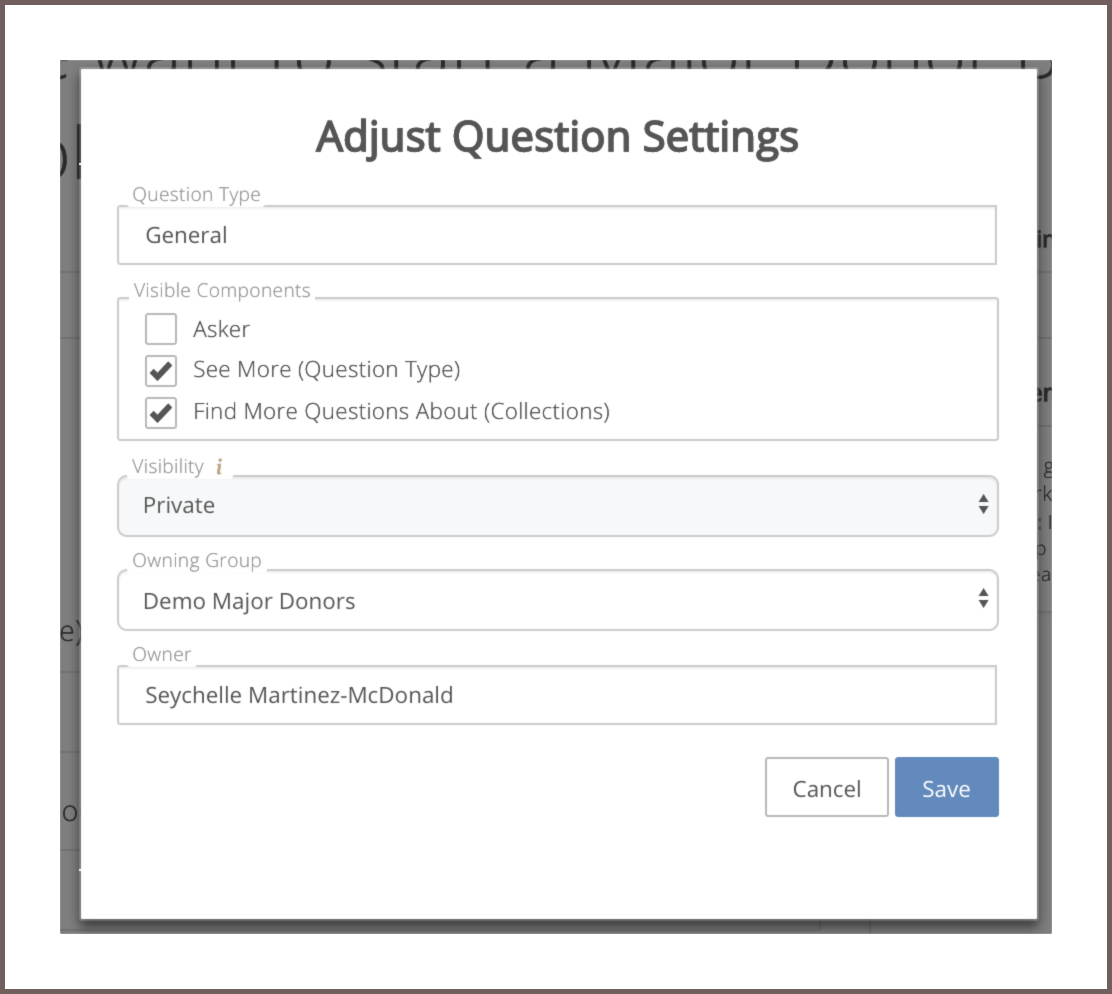
Task: Click the See More (Question Type) label
Action: [x=327, y=369]
